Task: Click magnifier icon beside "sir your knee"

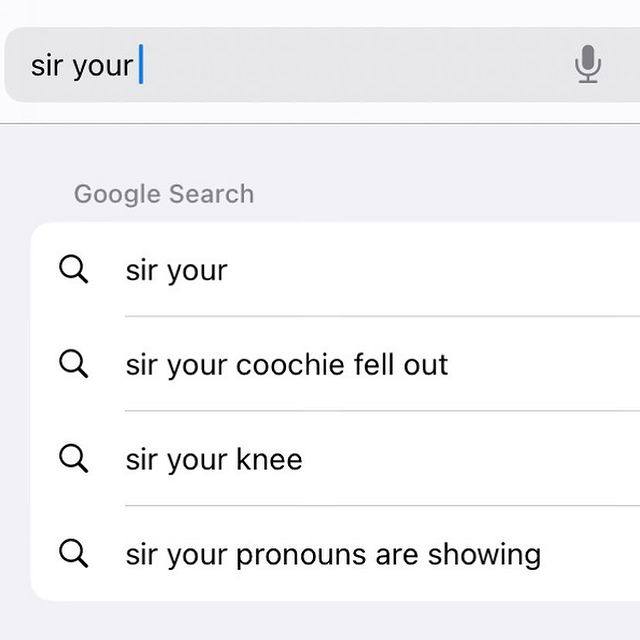Action: [73, 458]
